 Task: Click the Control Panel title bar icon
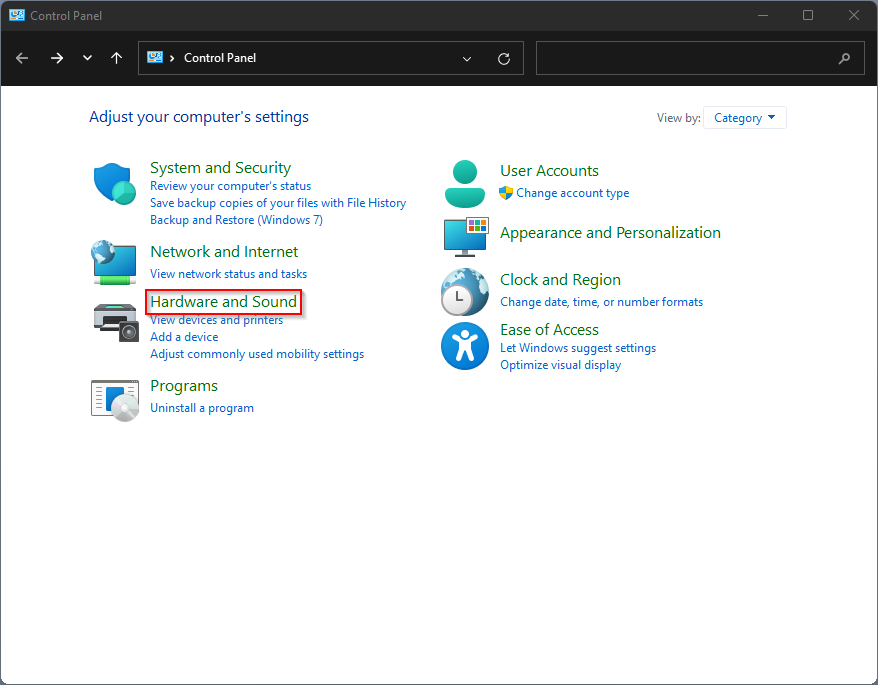[x=17, y=15]
